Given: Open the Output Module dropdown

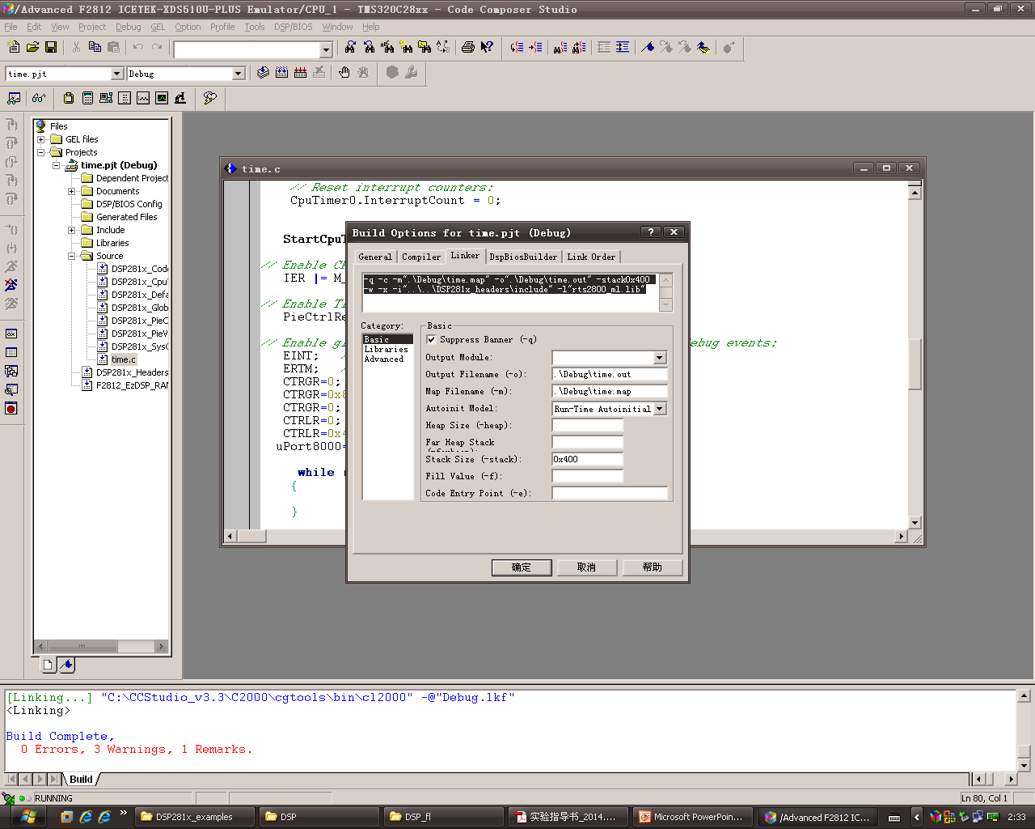Looking at the screenshot, I should (659, 358).
